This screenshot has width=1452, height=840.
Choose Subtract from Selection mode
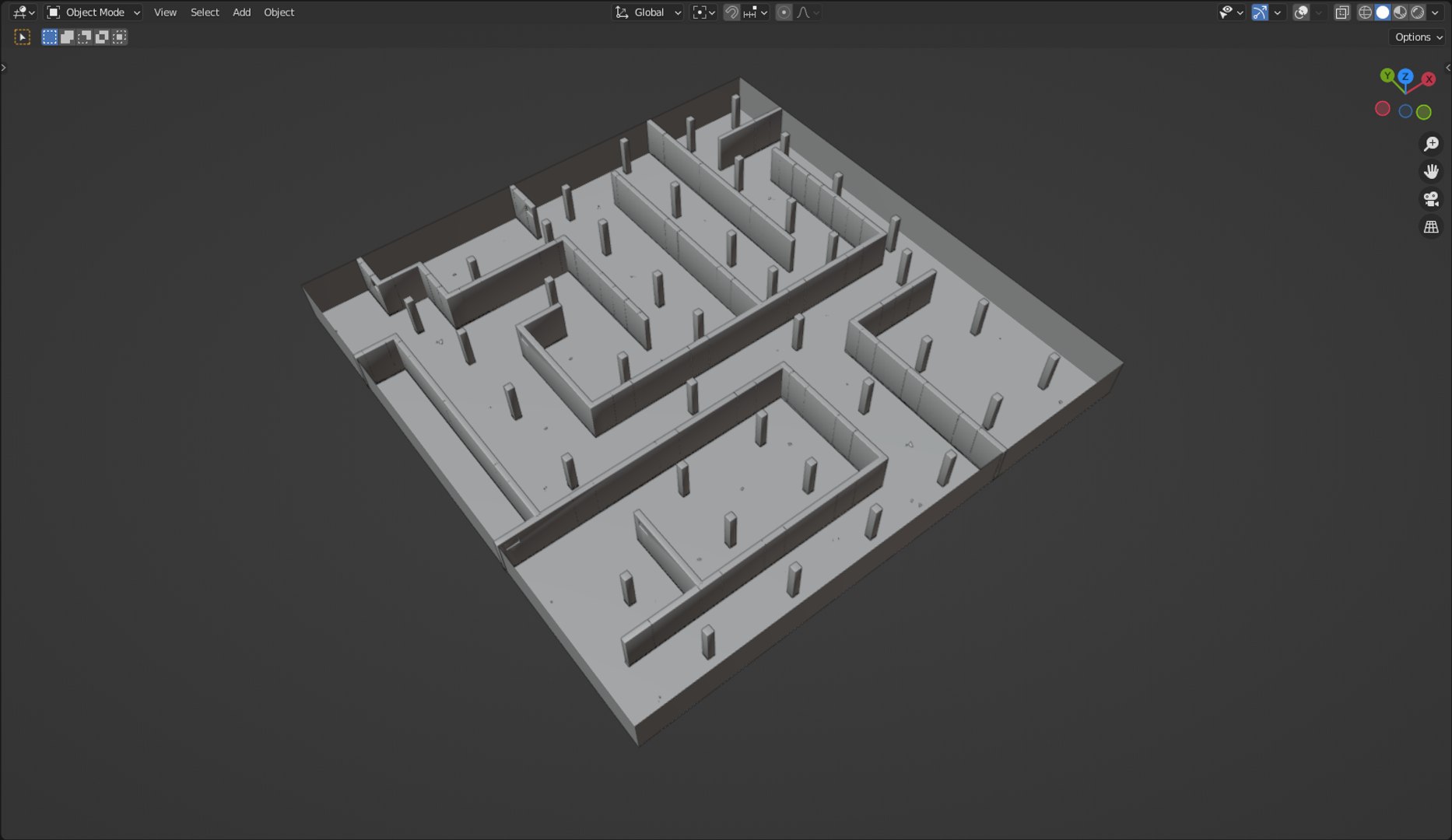pyautogui.click(x=84, y=37)
